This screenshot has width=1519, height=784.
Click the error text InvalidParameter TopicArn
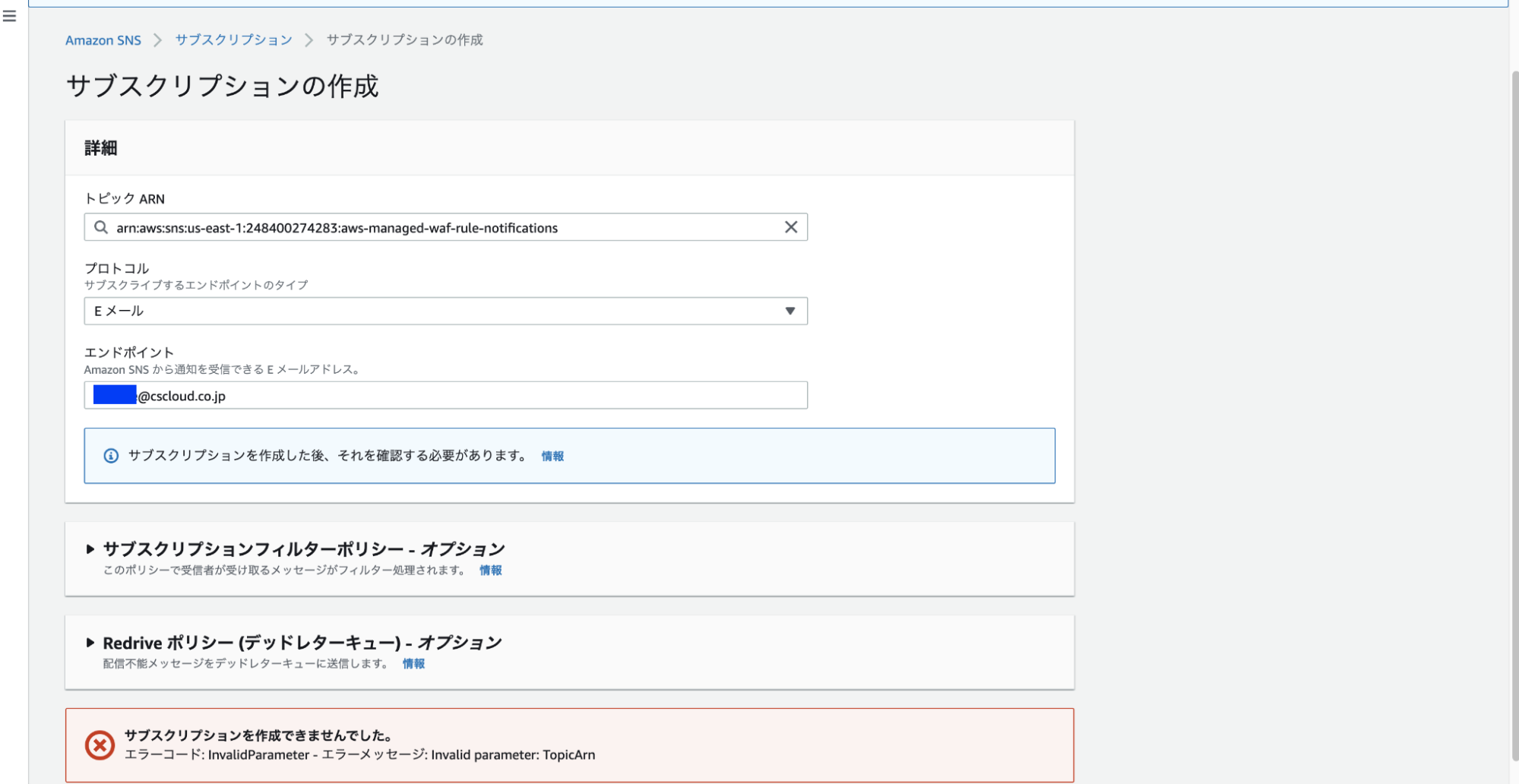tap(359, 754)
